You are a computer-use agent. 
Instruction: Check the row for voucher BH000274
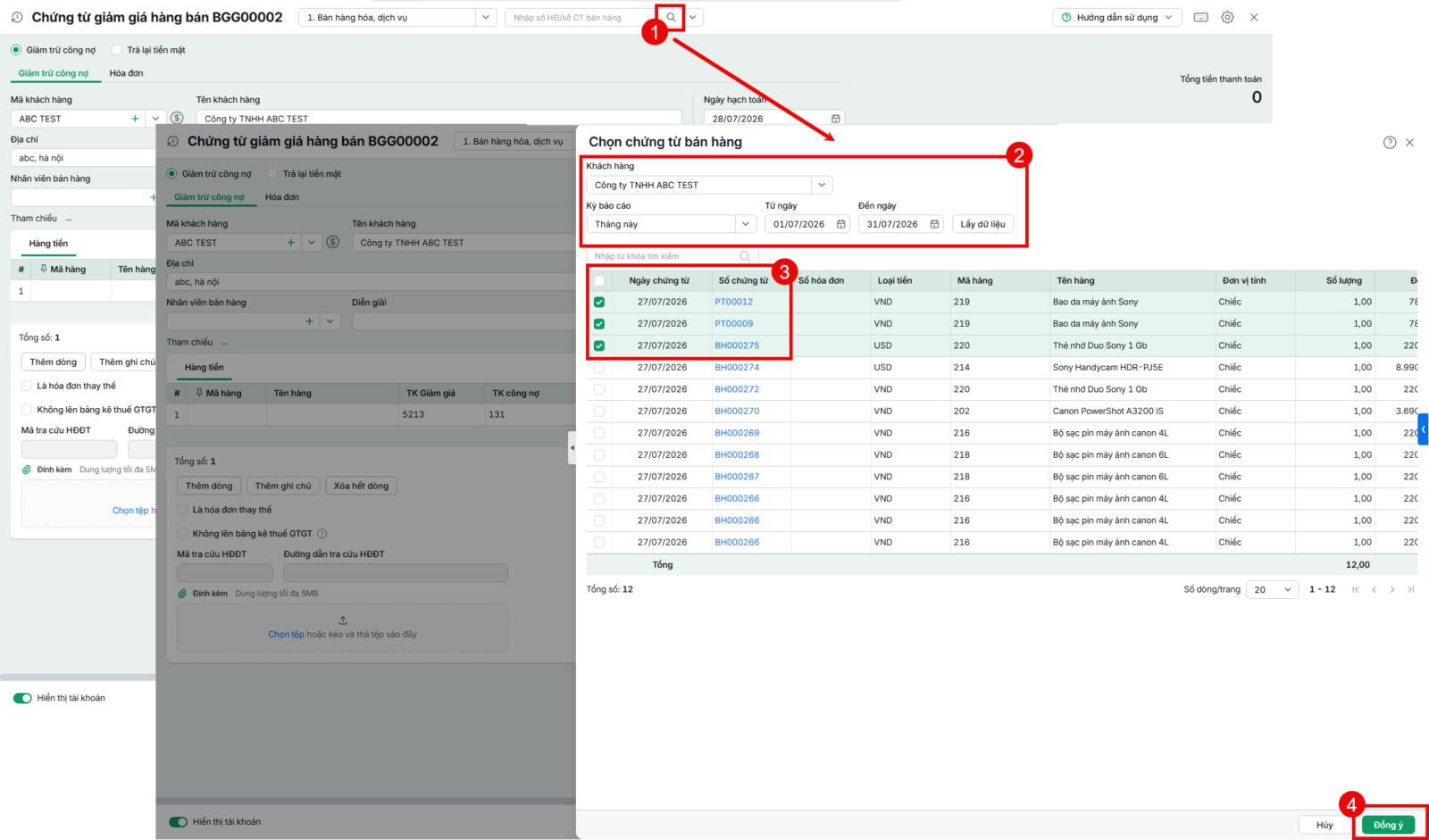click(599, 368)
